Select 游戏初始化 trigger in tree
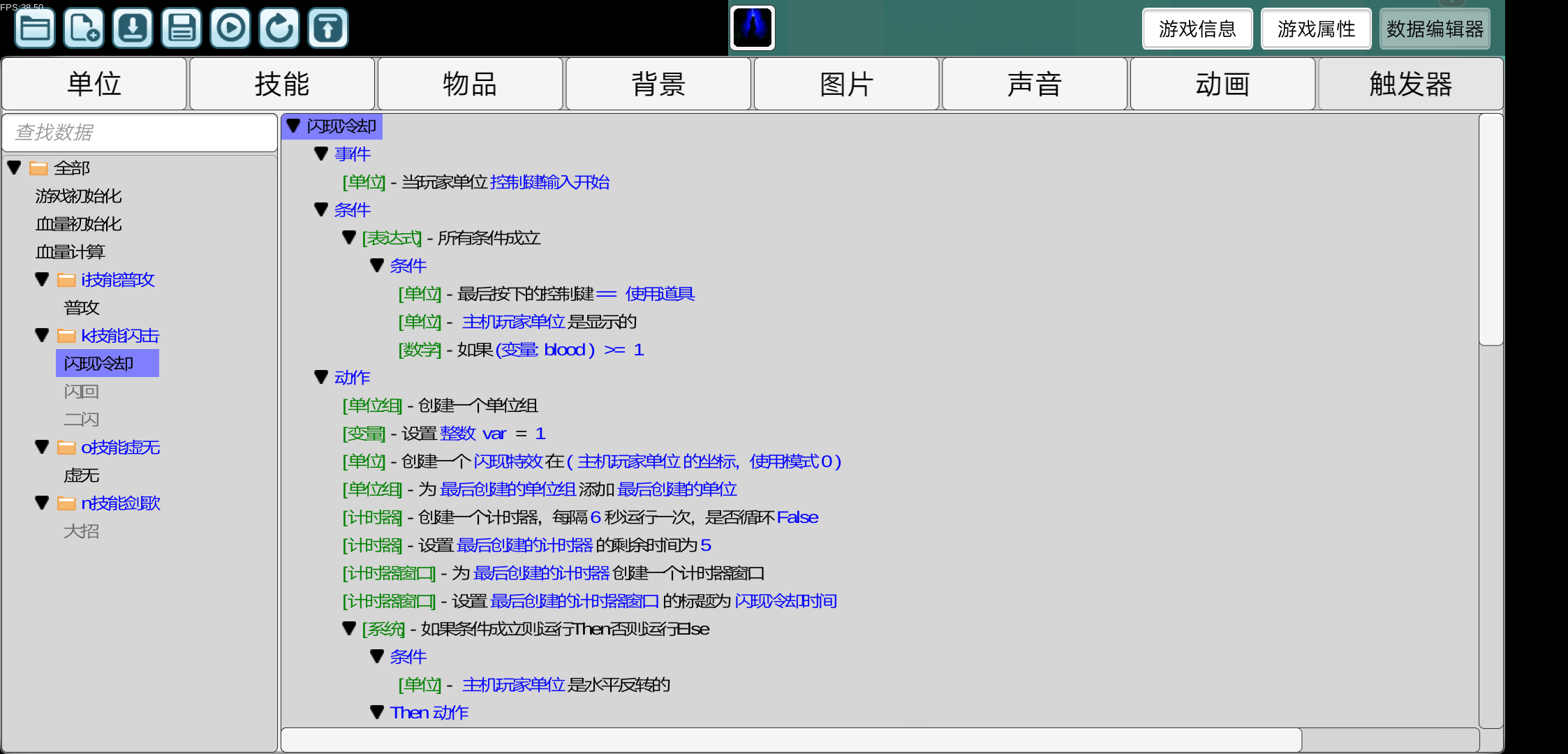This screenshot has width=1568, height=754. click(79, 196)
